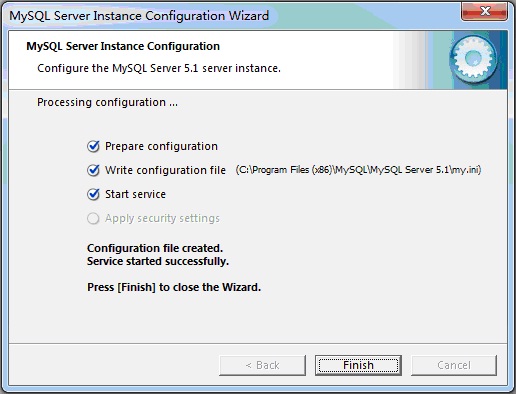Viewport: 516px width, 394px height.
Task: Click the Write configuration file label
Action: 165,170
